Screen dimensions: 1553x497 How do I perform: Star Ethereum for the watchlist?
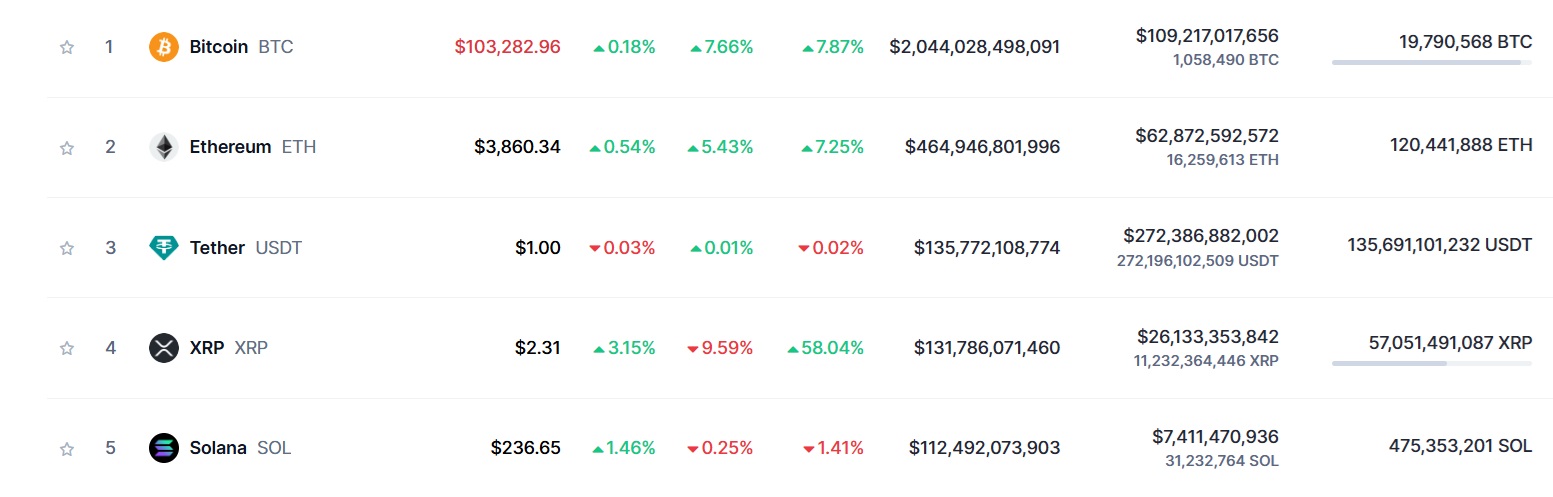[67, 147]
